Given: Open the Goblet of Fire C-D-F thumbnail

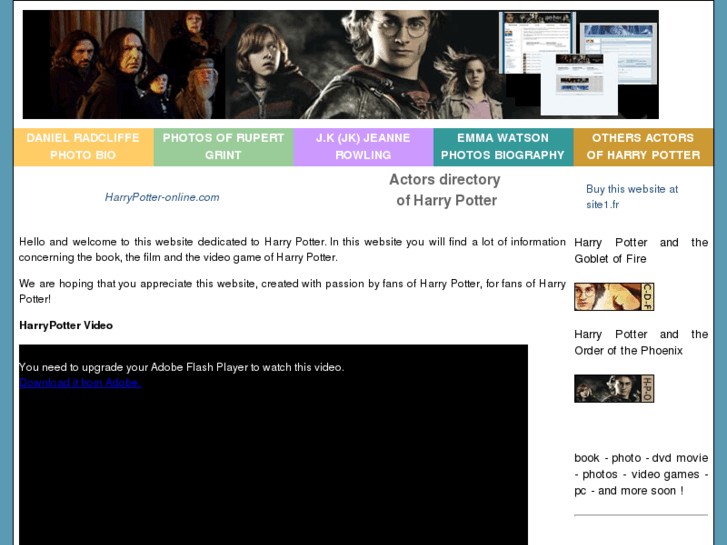Looking at the screenshot, I should (614, 296).
